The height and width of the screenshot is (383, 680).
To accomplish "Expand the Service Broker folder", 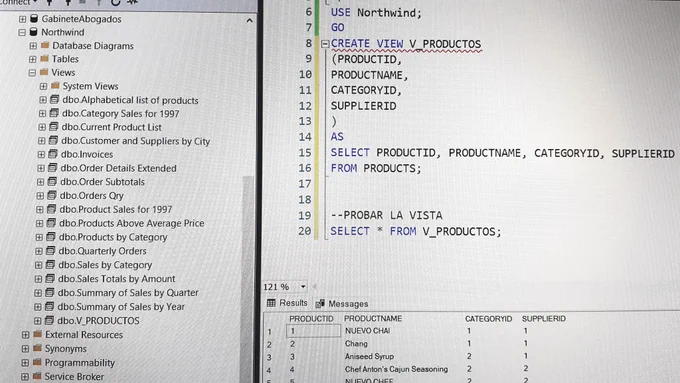I will click(x=25, y=376).
